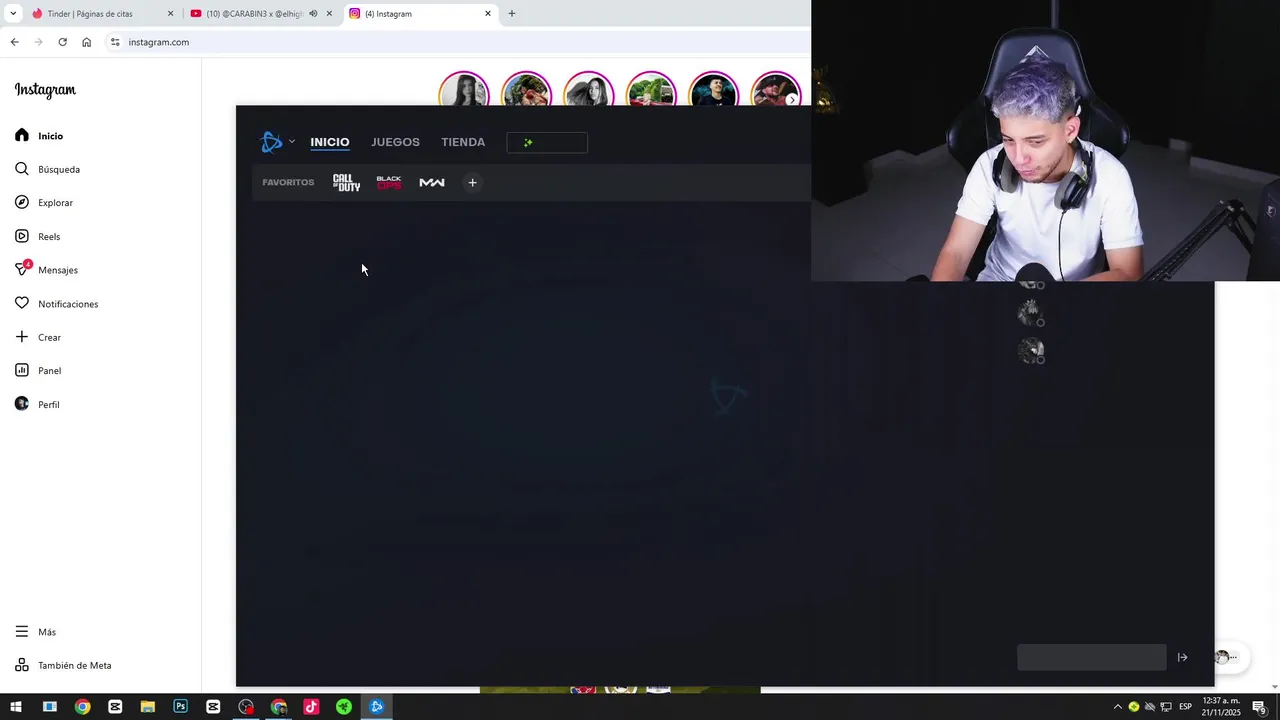Show next Instagram stories with arrow
This screenshot has width=1280, height=720.
pyautogui.click(x=792, y=100)
